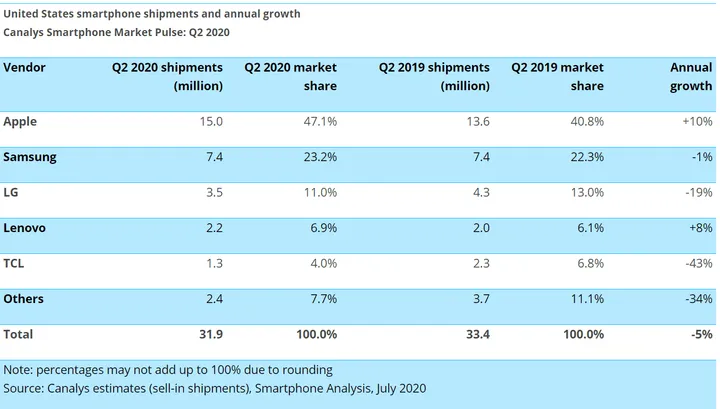This screenshot has width=720, height=409.
Task: Click the table title about smartphone shipments
Action: click(x=152, y=14)
